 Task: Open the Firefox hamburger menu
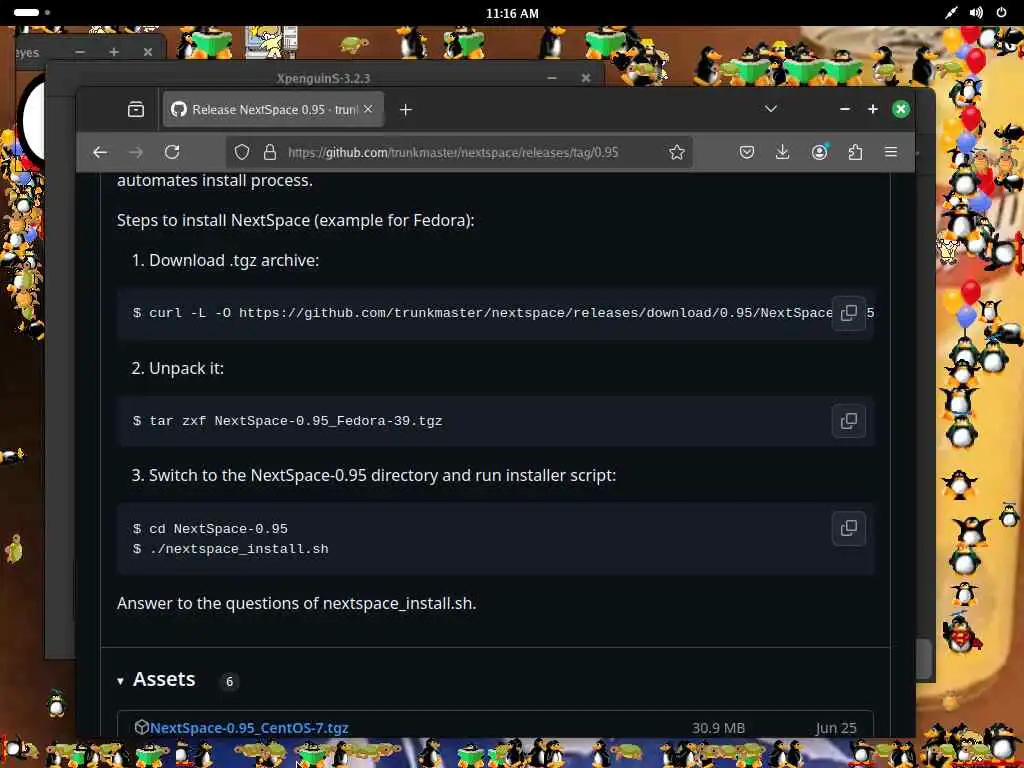pyautogui.click(x=891, y=152)
